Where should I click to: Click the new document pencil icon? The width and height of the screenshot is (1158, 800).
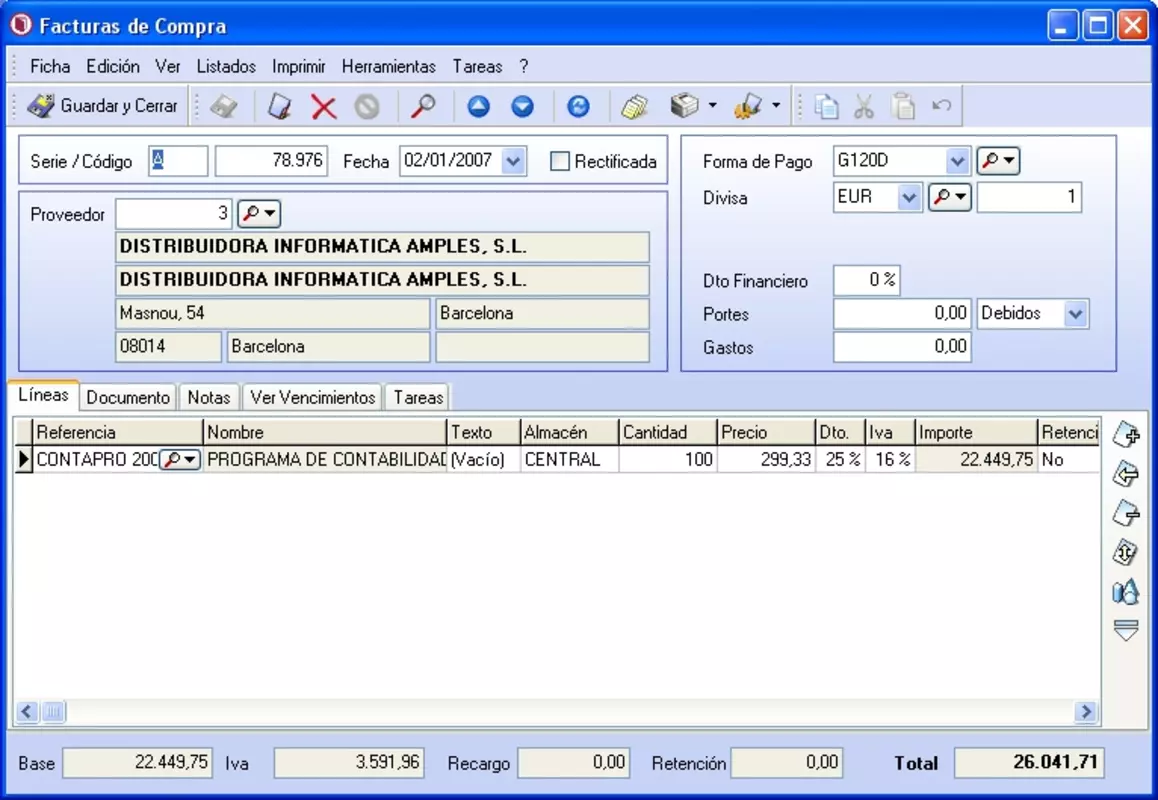point(279,106)
